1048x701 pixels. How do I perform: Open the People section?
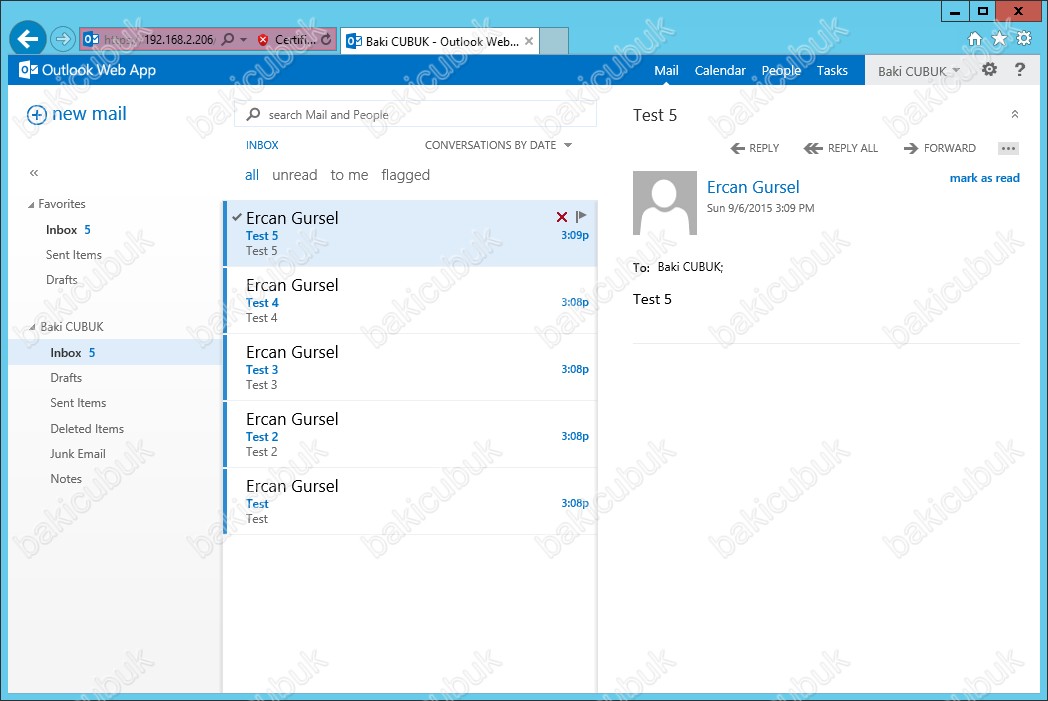point(781,71)
